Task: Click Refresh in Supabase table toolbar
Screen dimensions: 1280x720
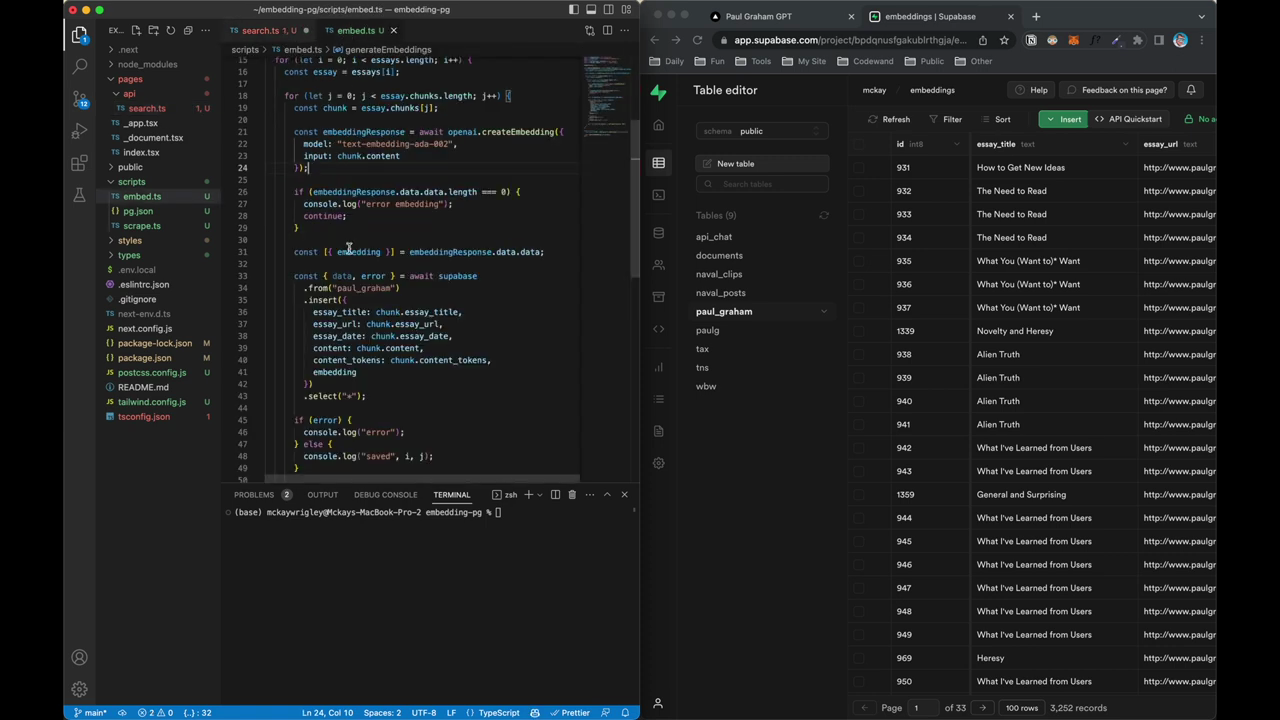Action: pyautogui.click(x=888, y=119)
